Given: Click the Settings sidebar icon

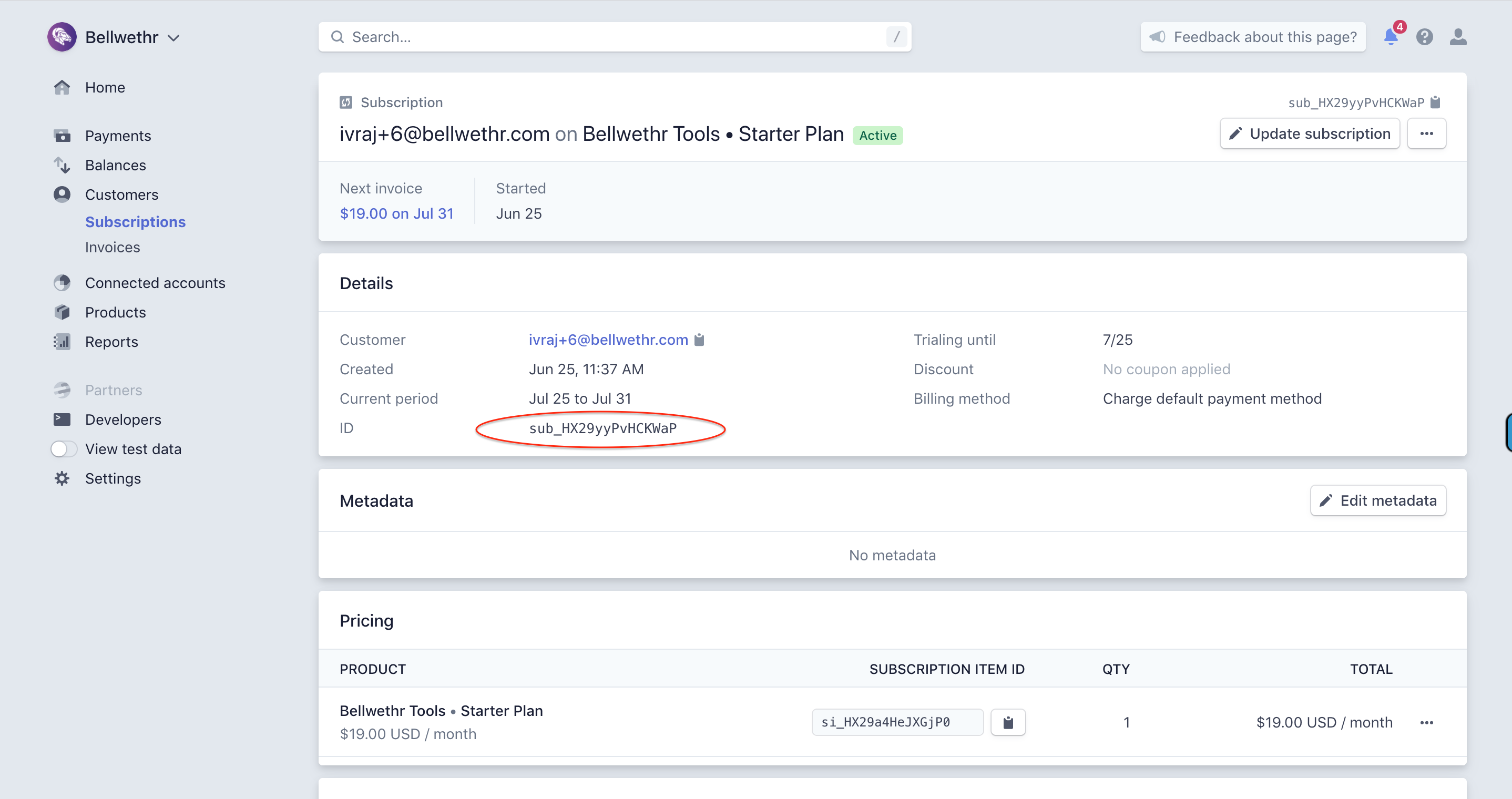Looking at the screenshot, I should (x=62, y=477).
